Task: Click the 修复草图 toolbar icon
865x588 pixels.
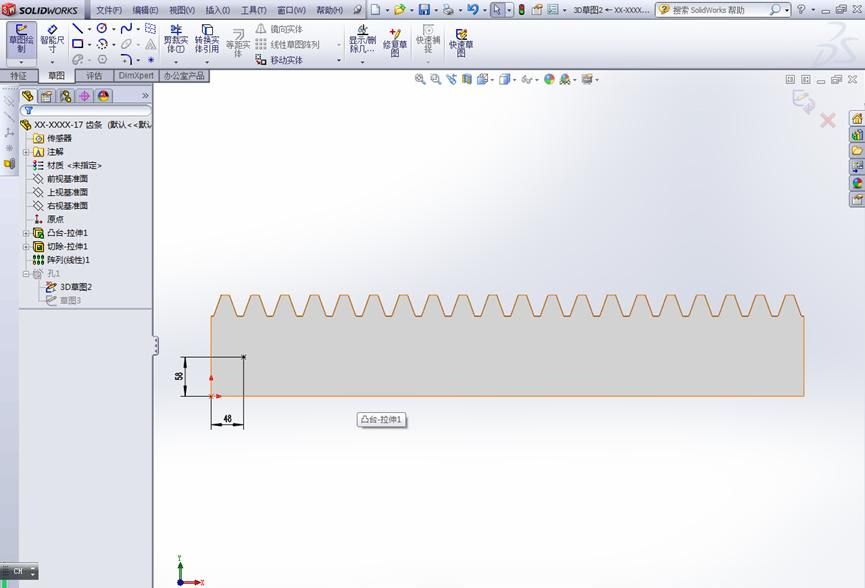Action: click(x=396, y=42)
